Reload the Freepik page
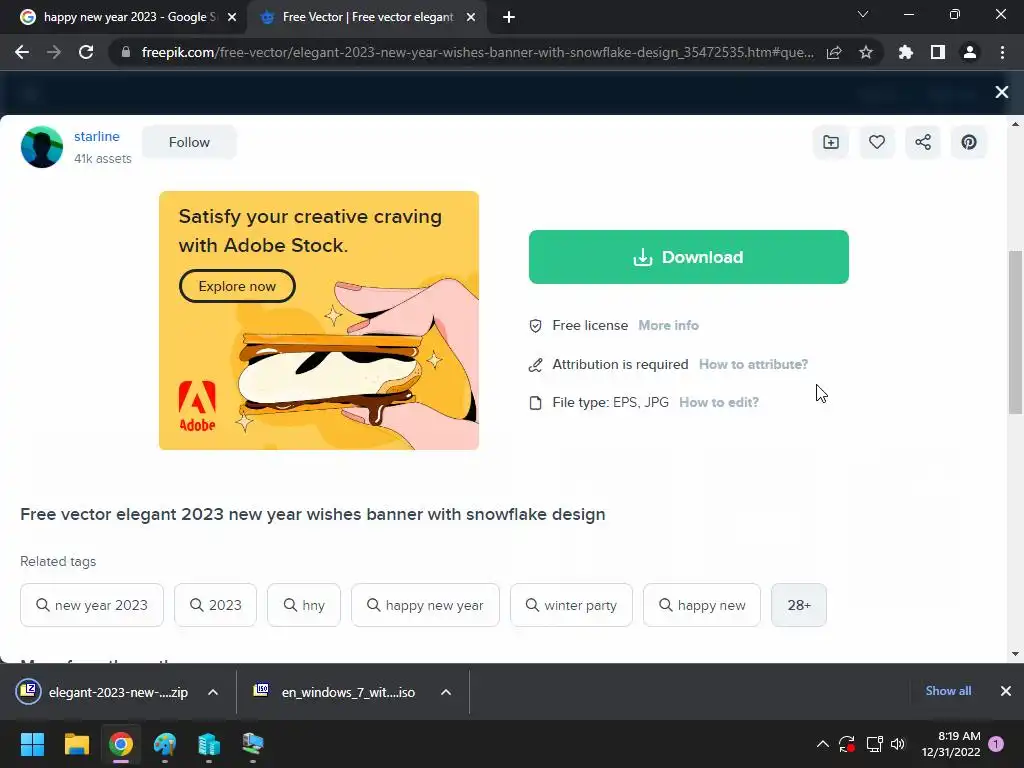Image resolution: width=1024 pixels, height=768 pixels. click(x=86, y=52)
